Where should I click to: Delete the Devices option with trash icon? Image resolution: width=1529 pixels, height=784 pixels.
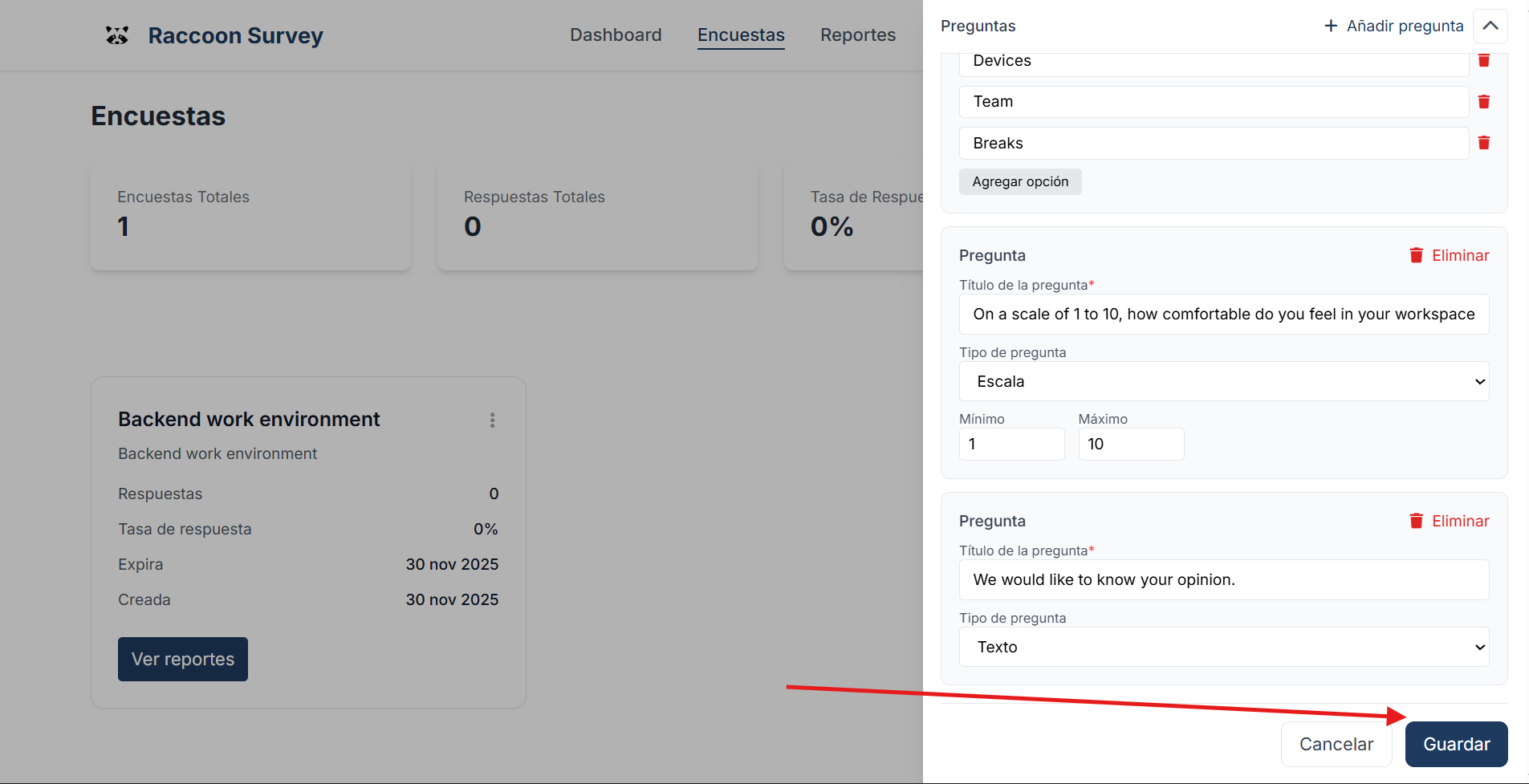click(1483, 61)
